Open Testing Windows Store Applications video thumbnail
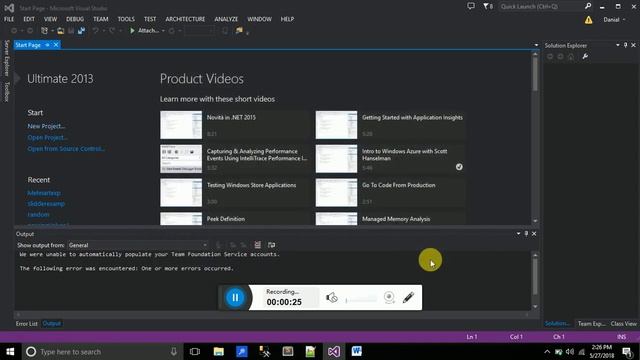Screen dimensions: 640x360 (x=181, y=193)
